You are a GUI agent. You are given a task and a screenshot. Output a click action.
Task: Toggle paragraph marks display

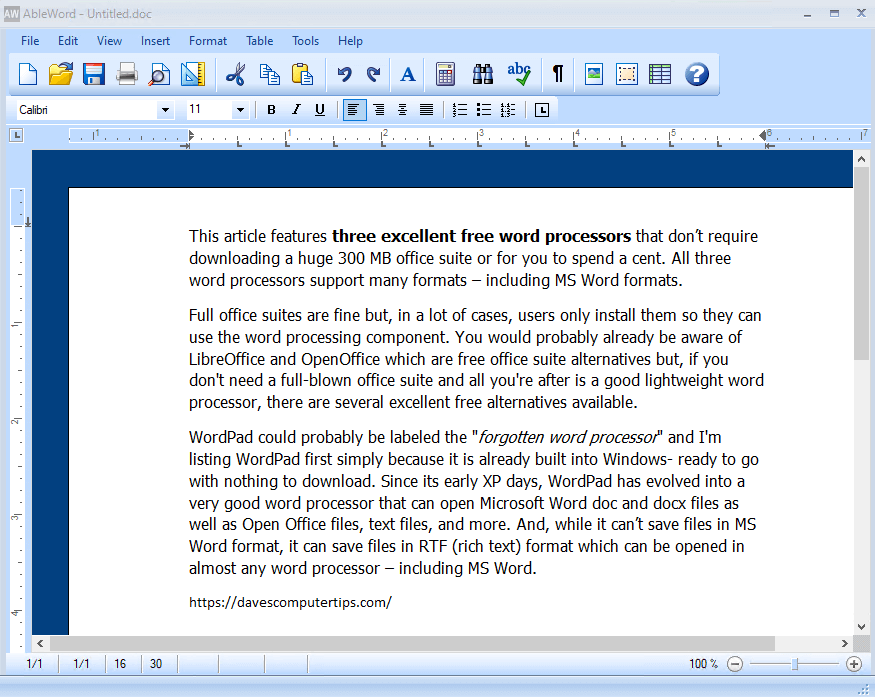(557, 74)
